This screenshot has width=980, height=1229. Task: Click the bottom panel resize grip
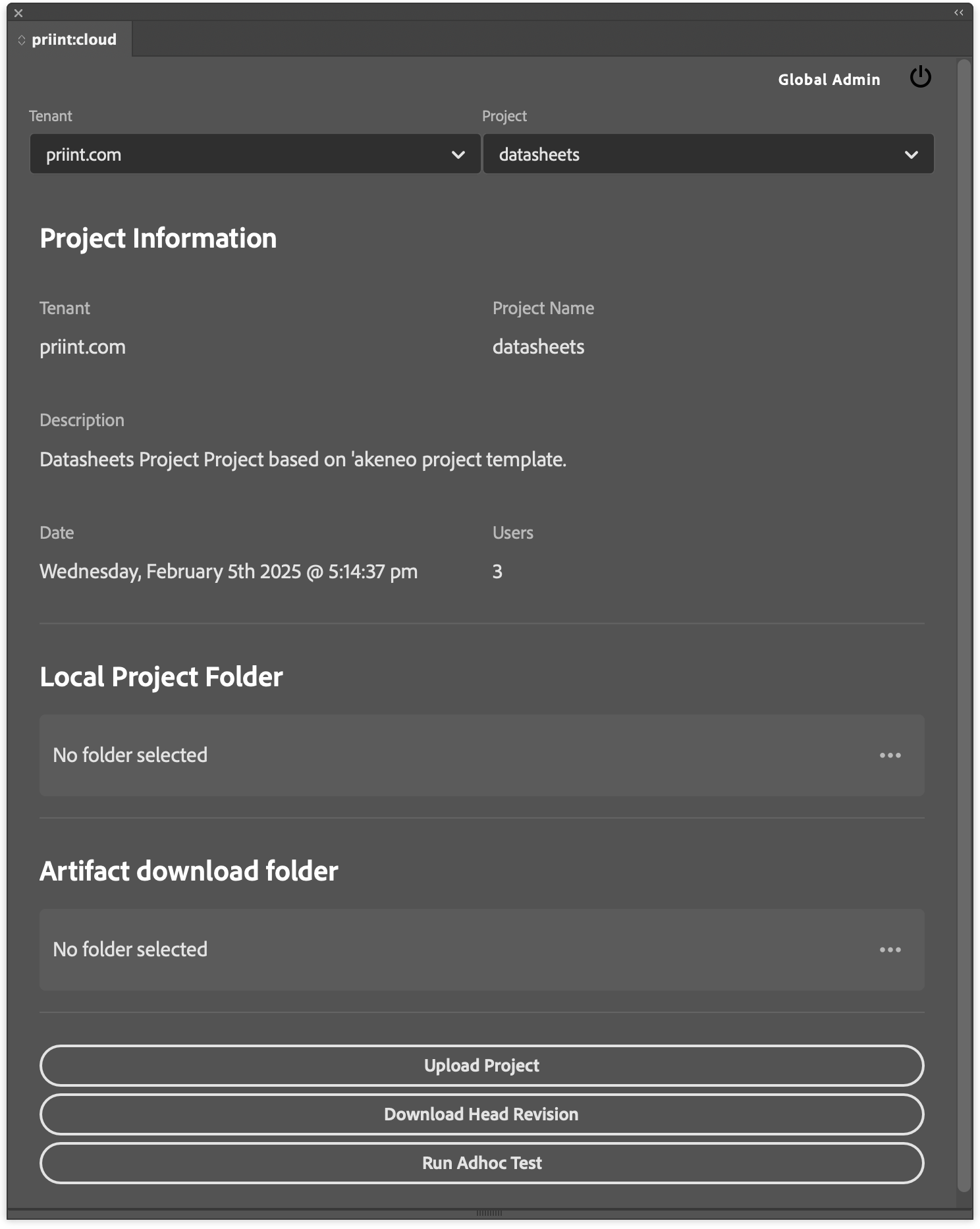(489, 1213)
